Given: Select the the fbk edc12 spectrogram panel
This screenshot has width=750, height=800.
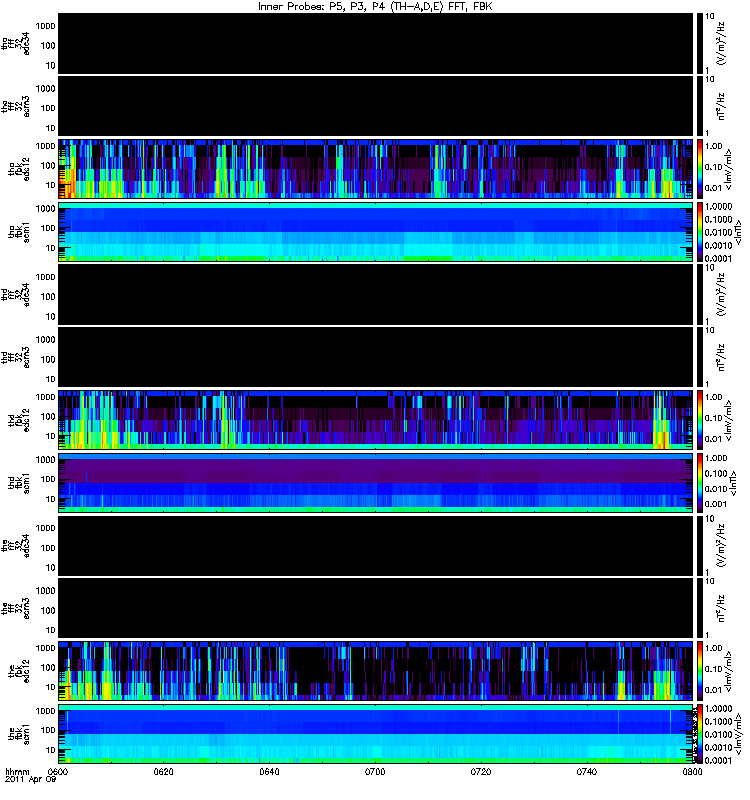Looking at the screenshot, I should pos(376,671).
